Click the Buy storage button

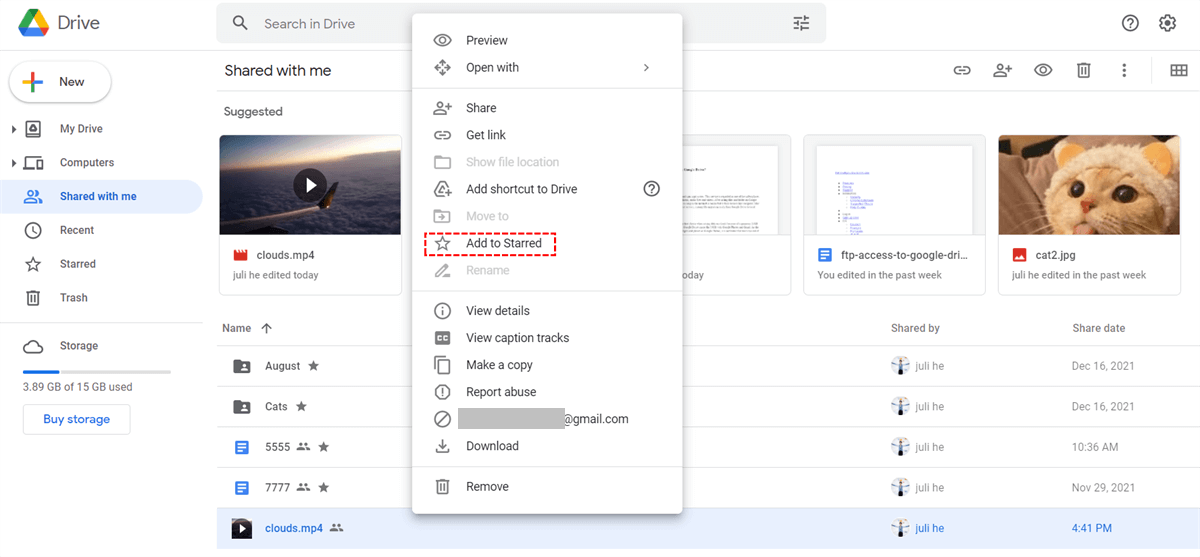(x=76, y=419)
